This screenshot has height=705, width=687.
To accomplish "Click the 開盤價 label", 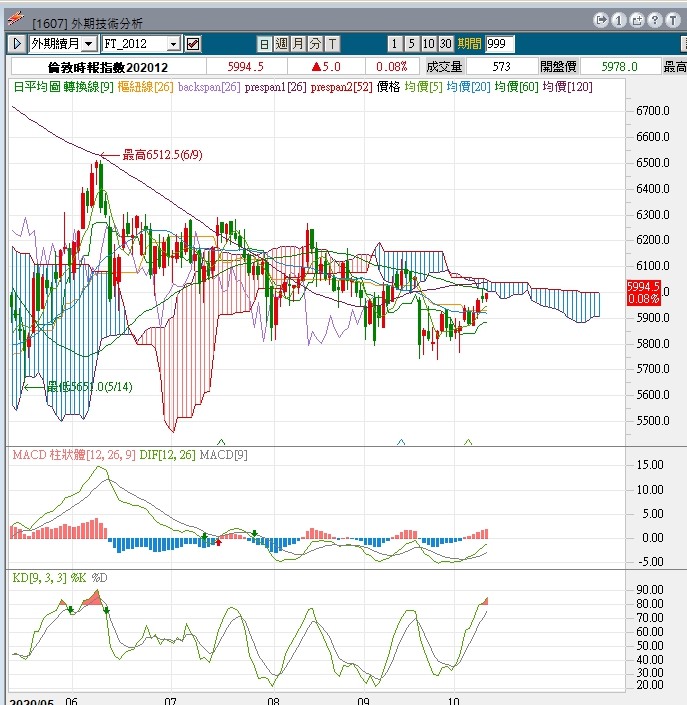I will coord(558,67).
